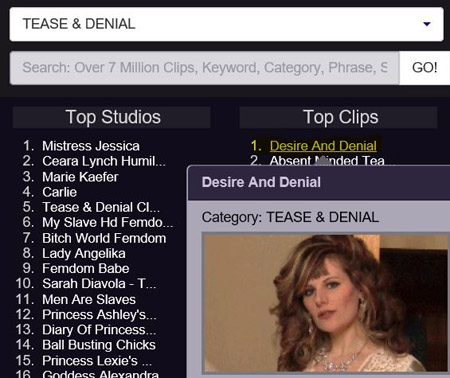Click the TEASE & DENIAL category combo box

(x=226, y=24)
